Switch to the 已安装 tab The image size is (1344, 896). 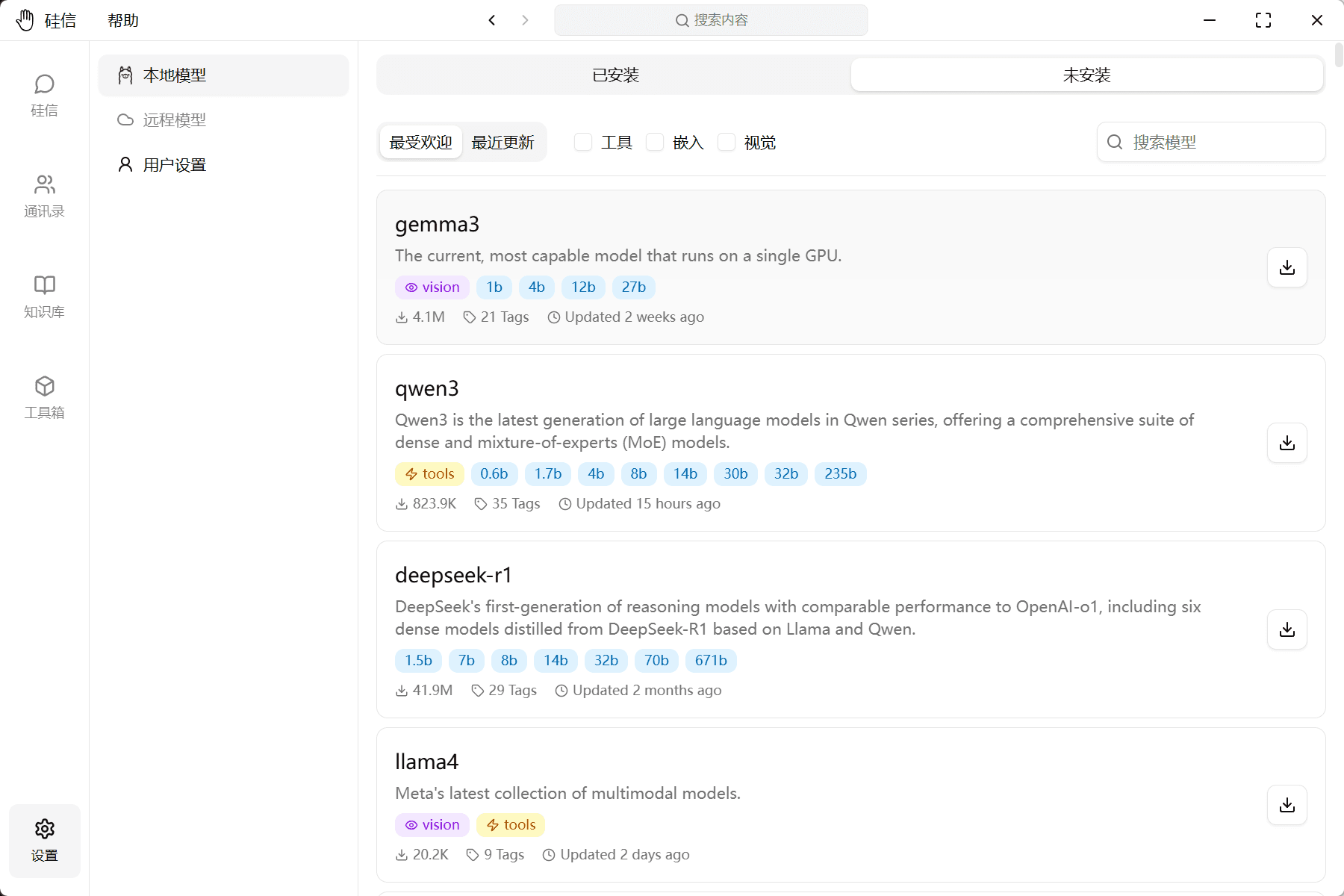point(615,75)
